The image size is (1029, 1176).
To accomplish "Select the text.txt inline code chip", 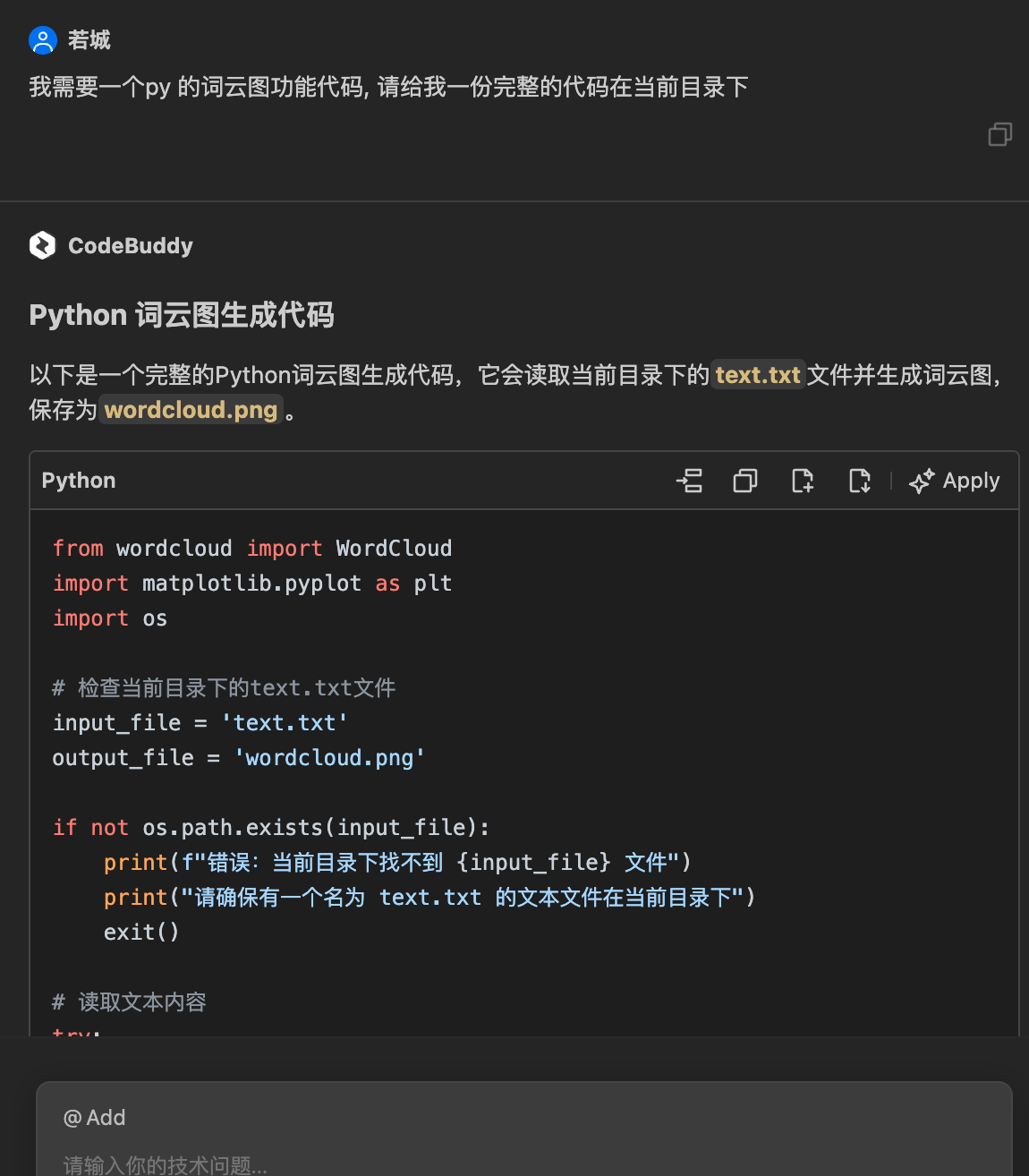I will [757, 375].
